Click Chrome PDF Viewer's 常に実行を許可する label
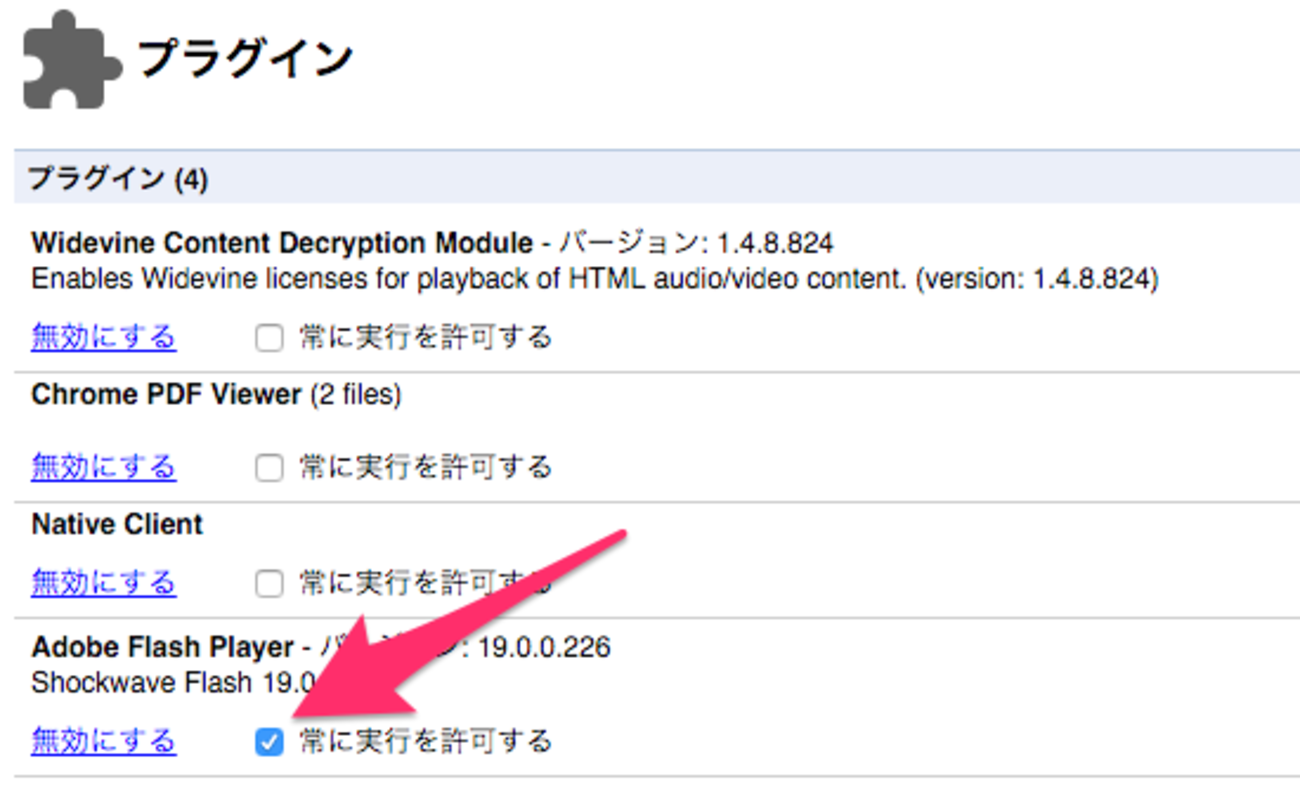The width and height of the screenshot is (1300, 794). [x=425, y=467]
